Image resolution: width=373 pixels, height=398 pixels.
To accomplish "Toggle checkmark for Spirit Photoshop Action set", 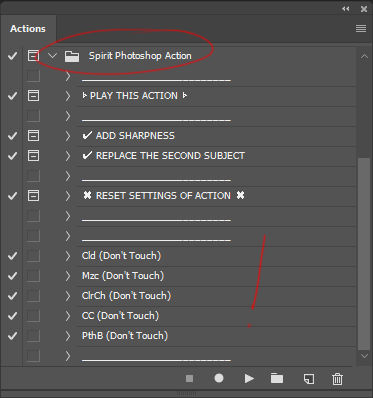I will [12, 56].
